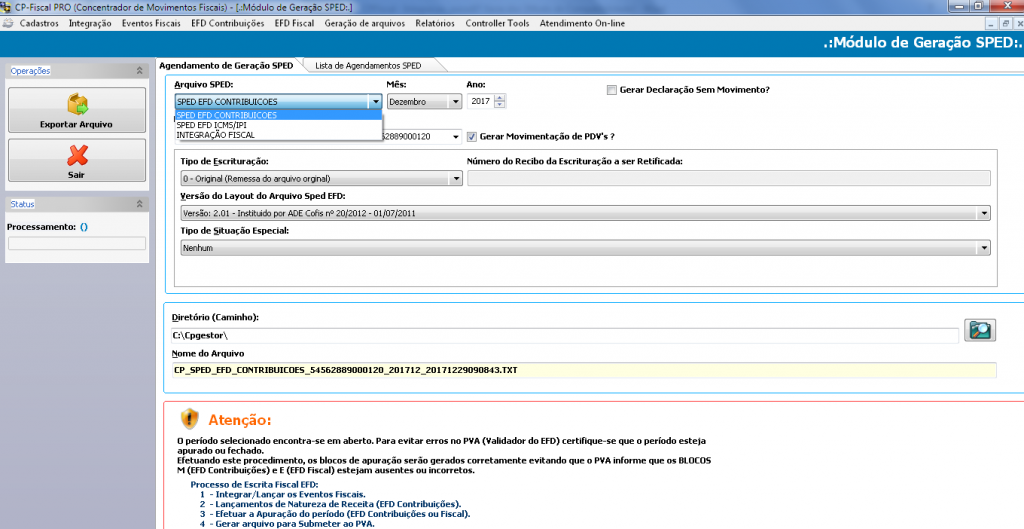The width and height of the screenshot is (1024, 529).
Task: Expand the Tipo de Escrituração dropdown
Action: coord(456,178)
